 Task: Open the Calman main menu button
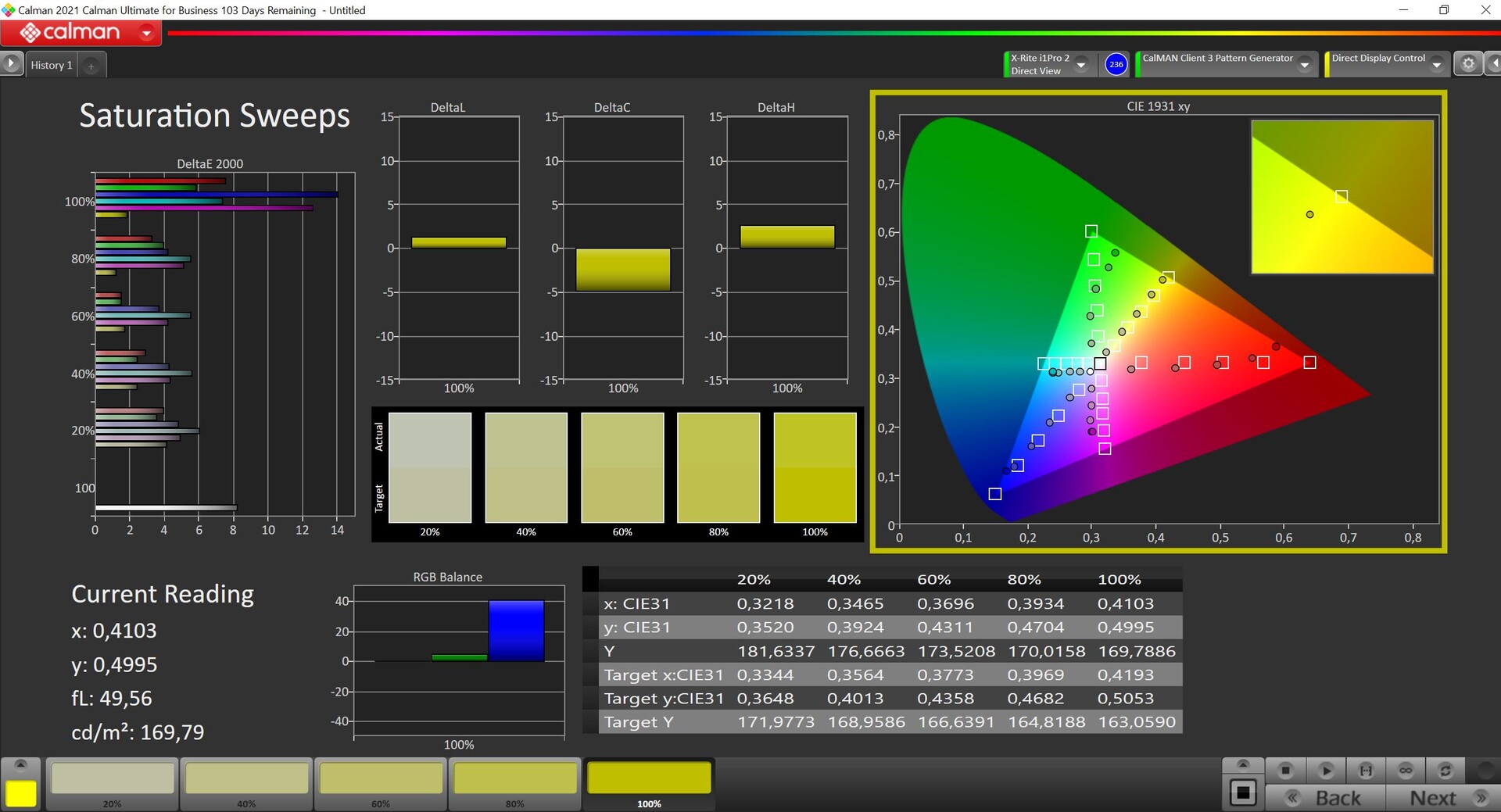point(81,33)
